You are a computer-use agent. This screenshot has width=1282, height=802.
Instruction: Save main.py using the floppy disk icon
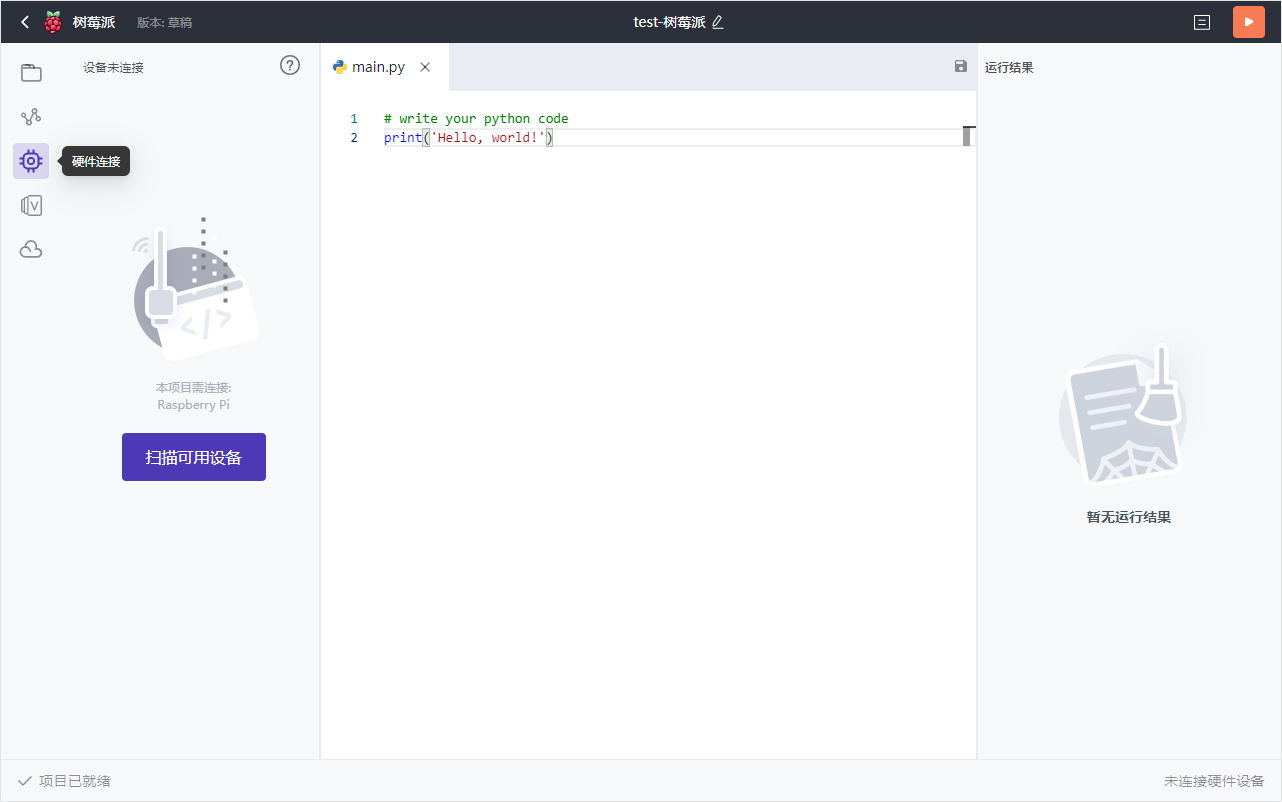[960, 66]
